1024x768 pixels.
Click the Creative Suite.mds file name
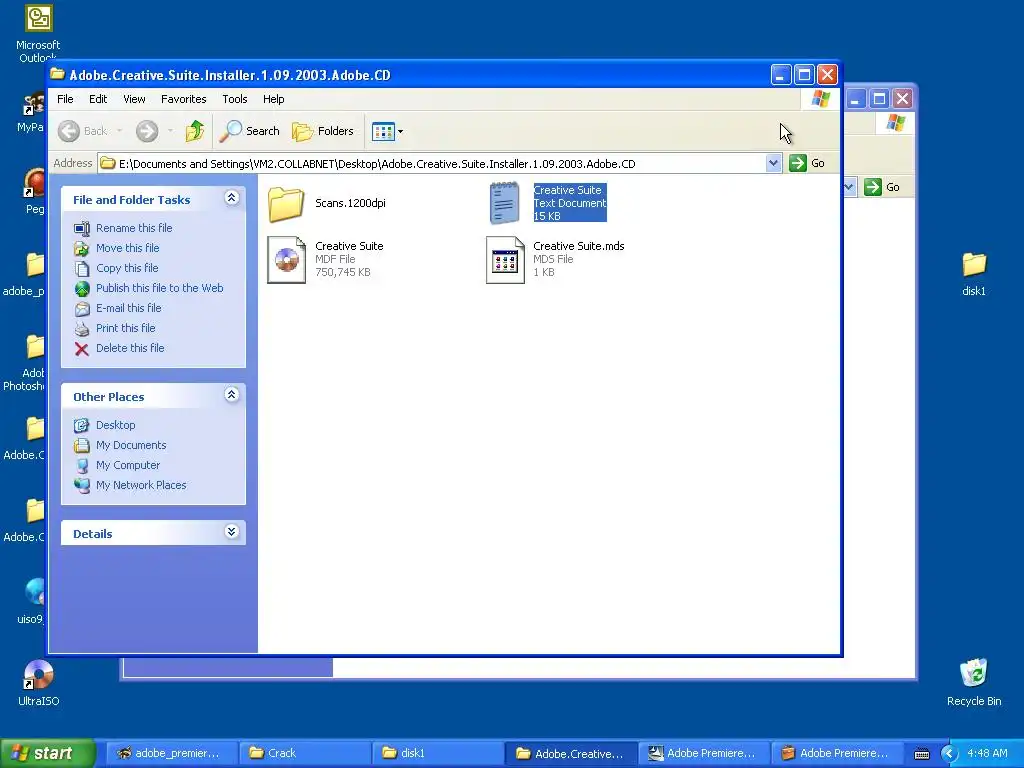point(579,246)
